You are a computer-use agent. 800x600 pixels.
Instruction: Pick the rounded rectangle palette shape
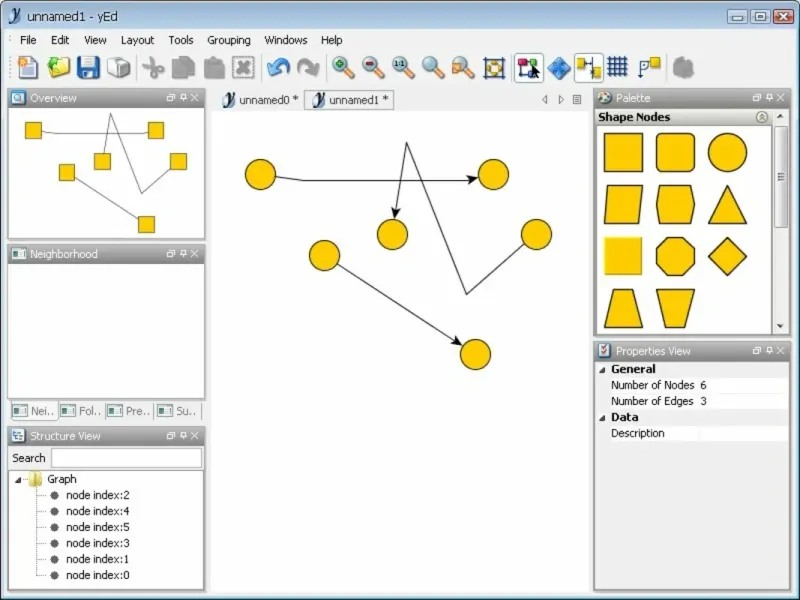[675, 153]
